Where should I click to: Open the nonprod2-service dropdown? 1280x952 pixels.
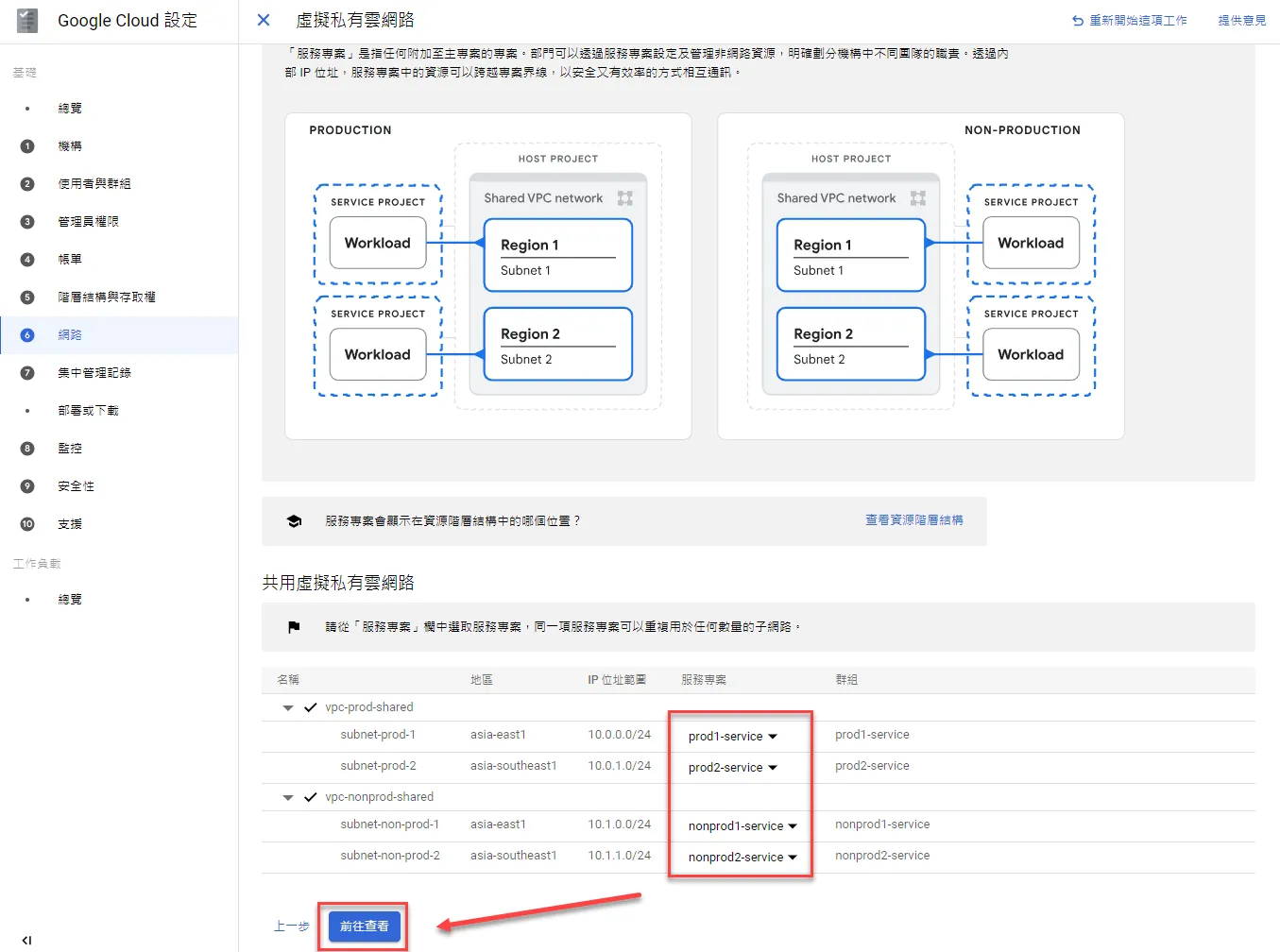tap(742, 858)
